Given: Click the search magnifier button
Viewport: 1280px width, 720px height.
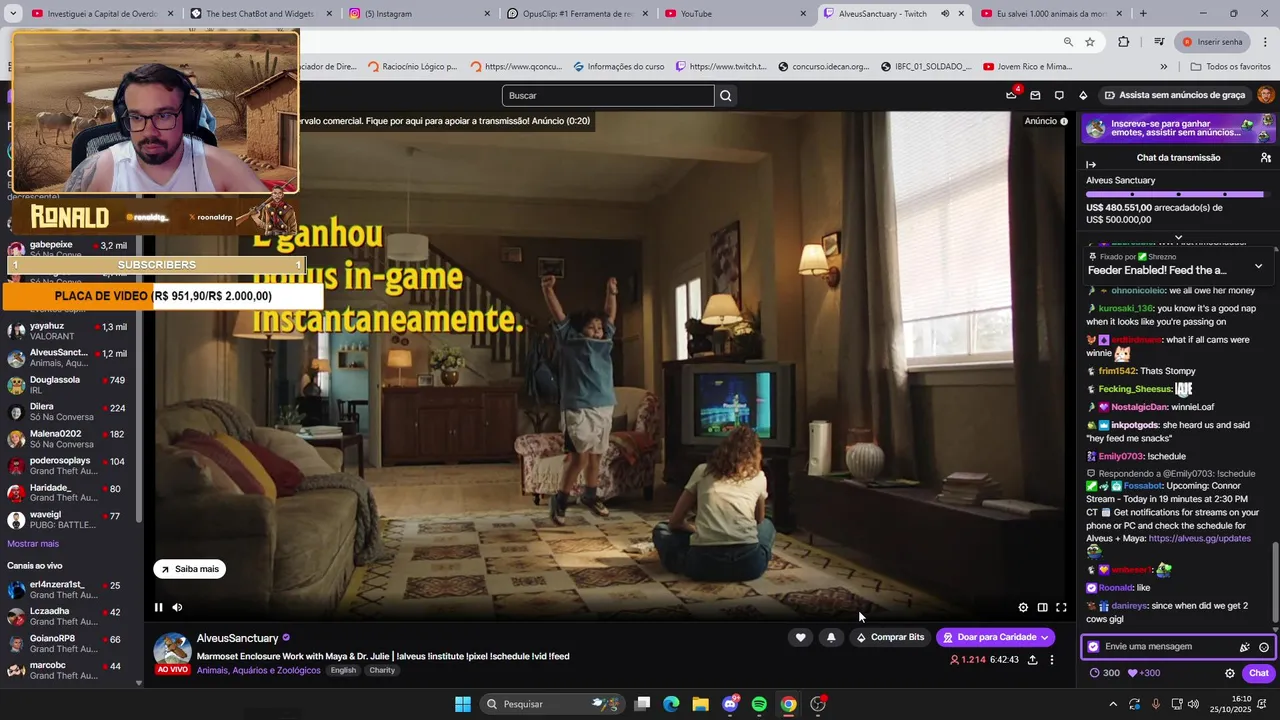Looking at the screenshot, I should [726, 95].
